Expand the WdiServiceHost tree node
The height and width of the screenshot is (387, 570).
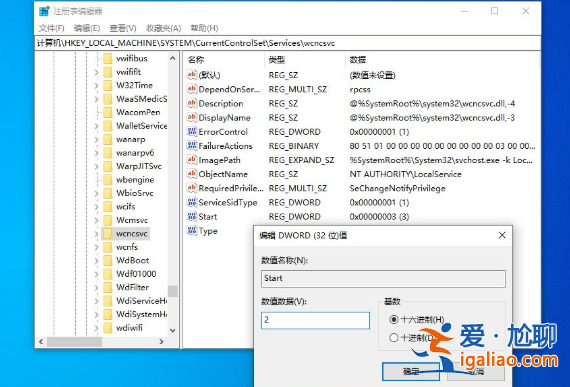tap(96, 301)
